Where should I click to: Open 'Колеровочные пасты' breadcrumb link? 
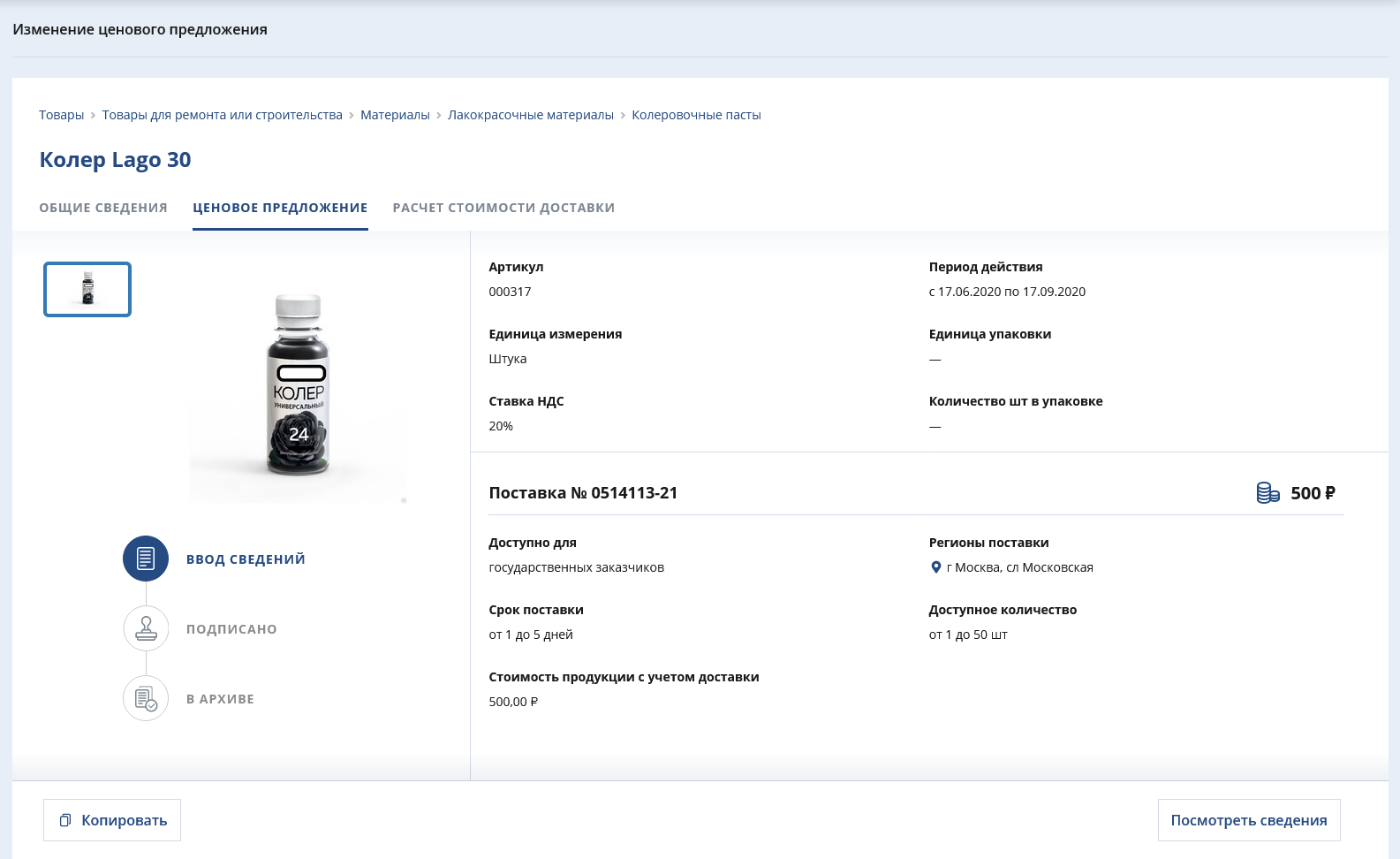pyautogui.click(x=696, y=115)
